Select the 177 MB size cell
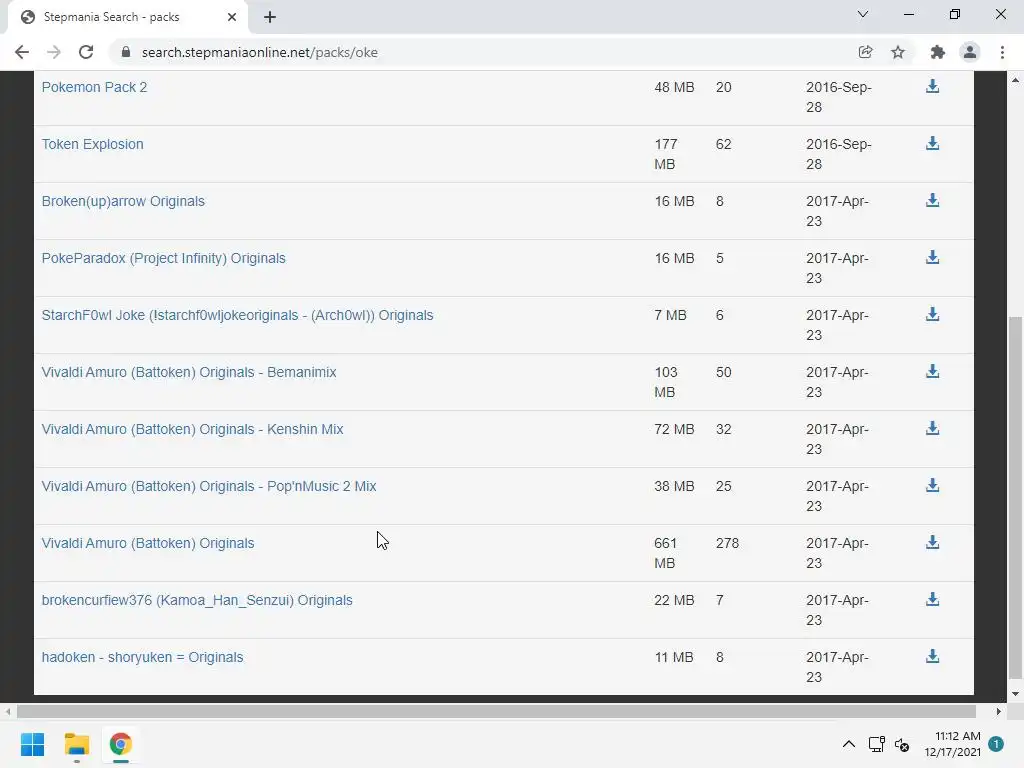The width and height of the screenshot is (1024, 768). click(665, 154)
